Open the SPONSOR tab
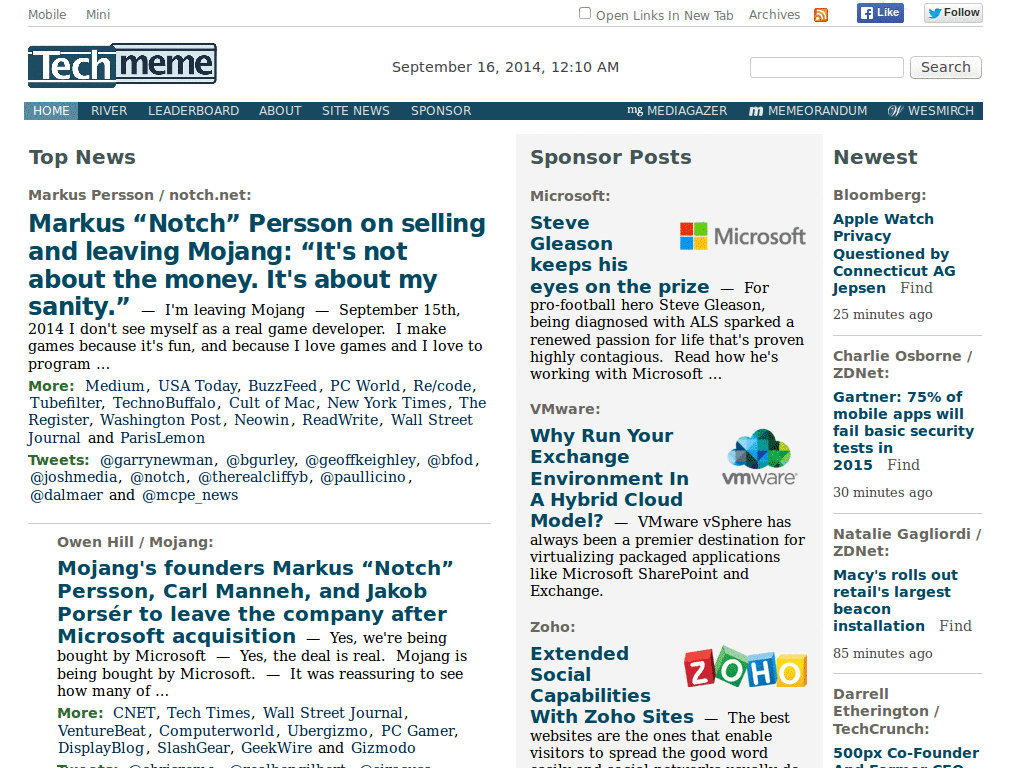1024x768 pixels. pos(441,110)
